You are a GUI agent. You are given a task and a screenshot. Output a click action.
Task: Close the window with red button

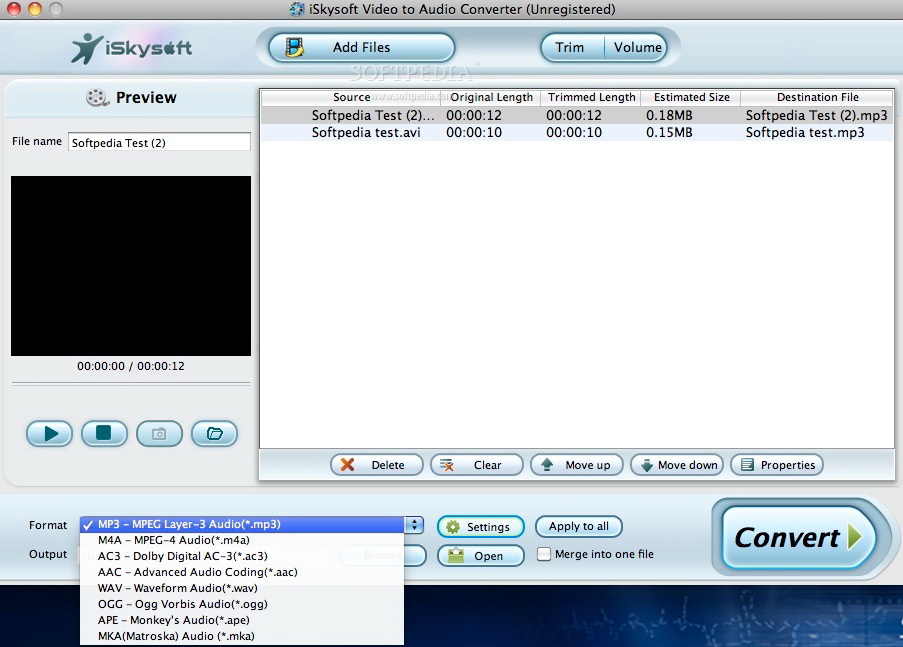(x=14, y=9)
